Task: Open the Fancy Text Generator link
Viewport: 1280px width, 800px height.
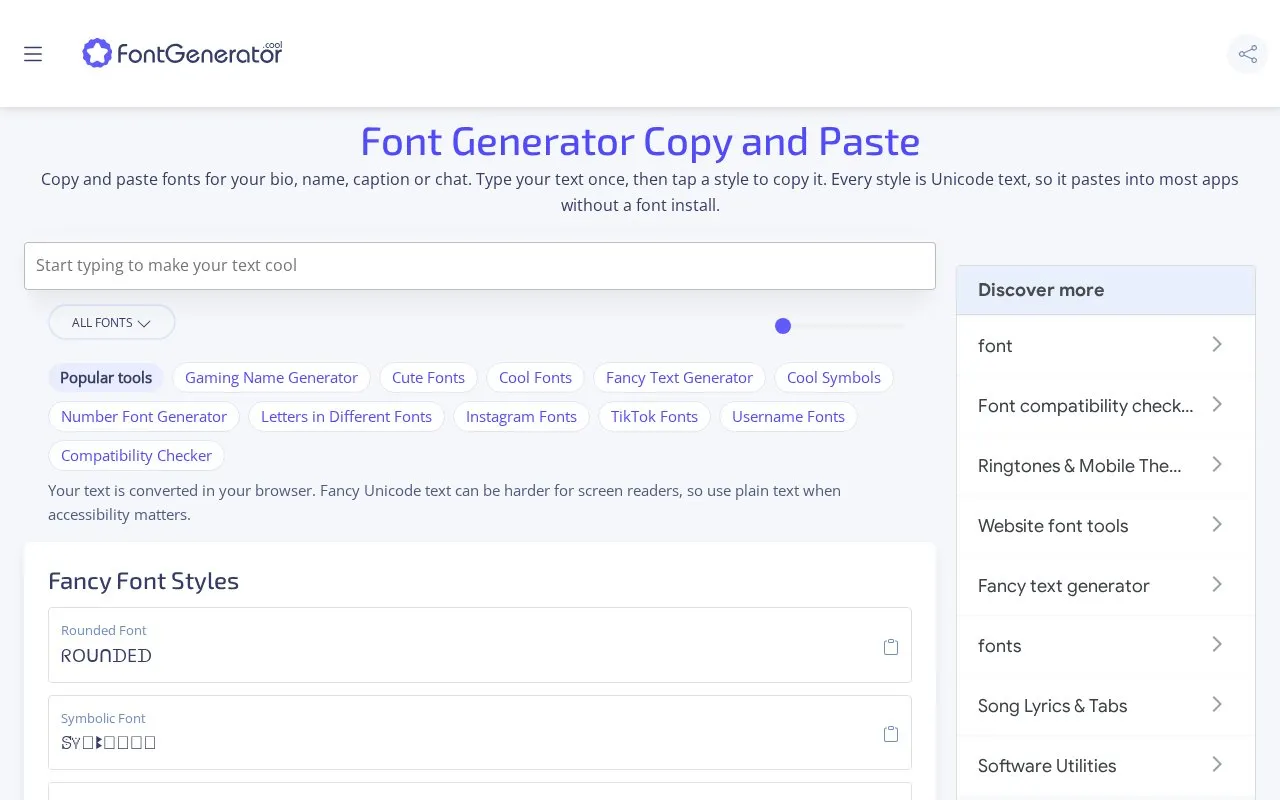Action: coord(679,377)
